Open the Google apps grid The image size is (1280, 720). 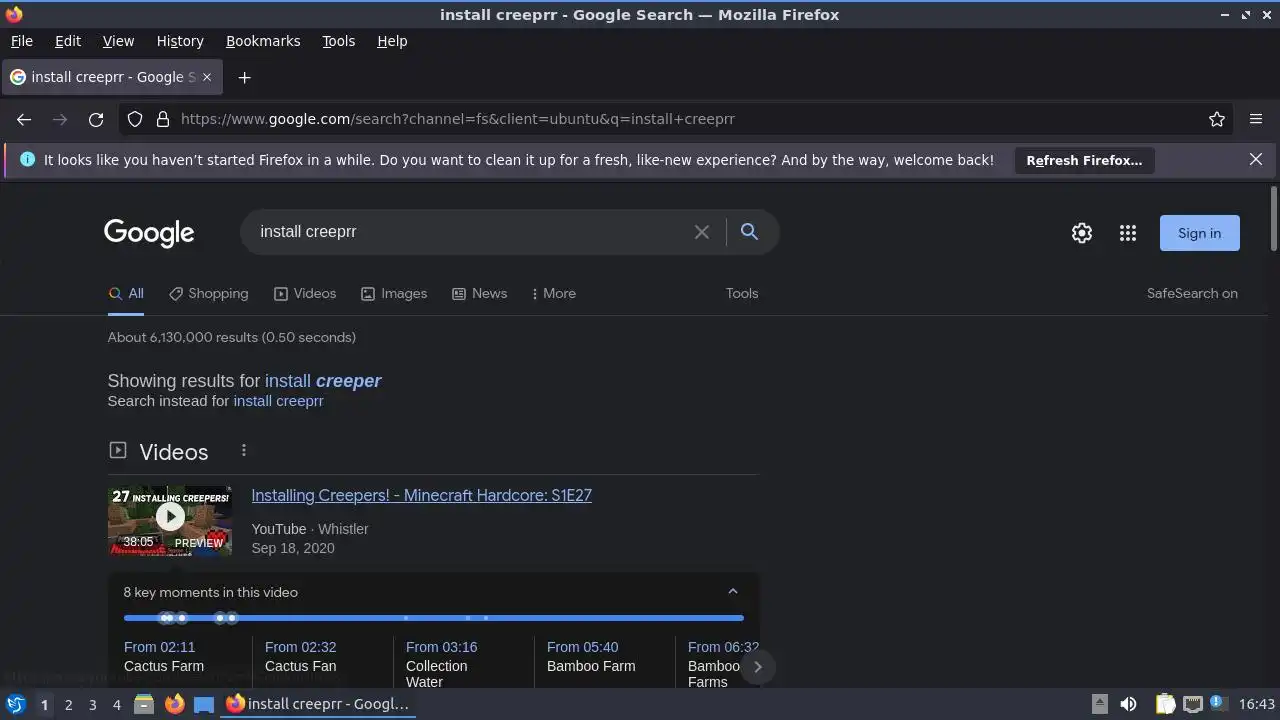pos(1128,233)
